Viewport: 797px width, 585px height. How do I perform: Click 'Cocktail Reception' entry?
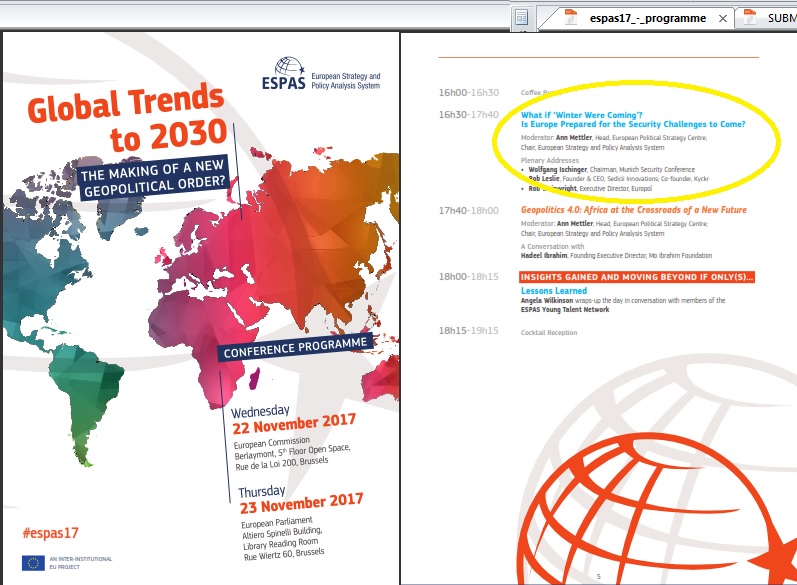tap(548, 332)
